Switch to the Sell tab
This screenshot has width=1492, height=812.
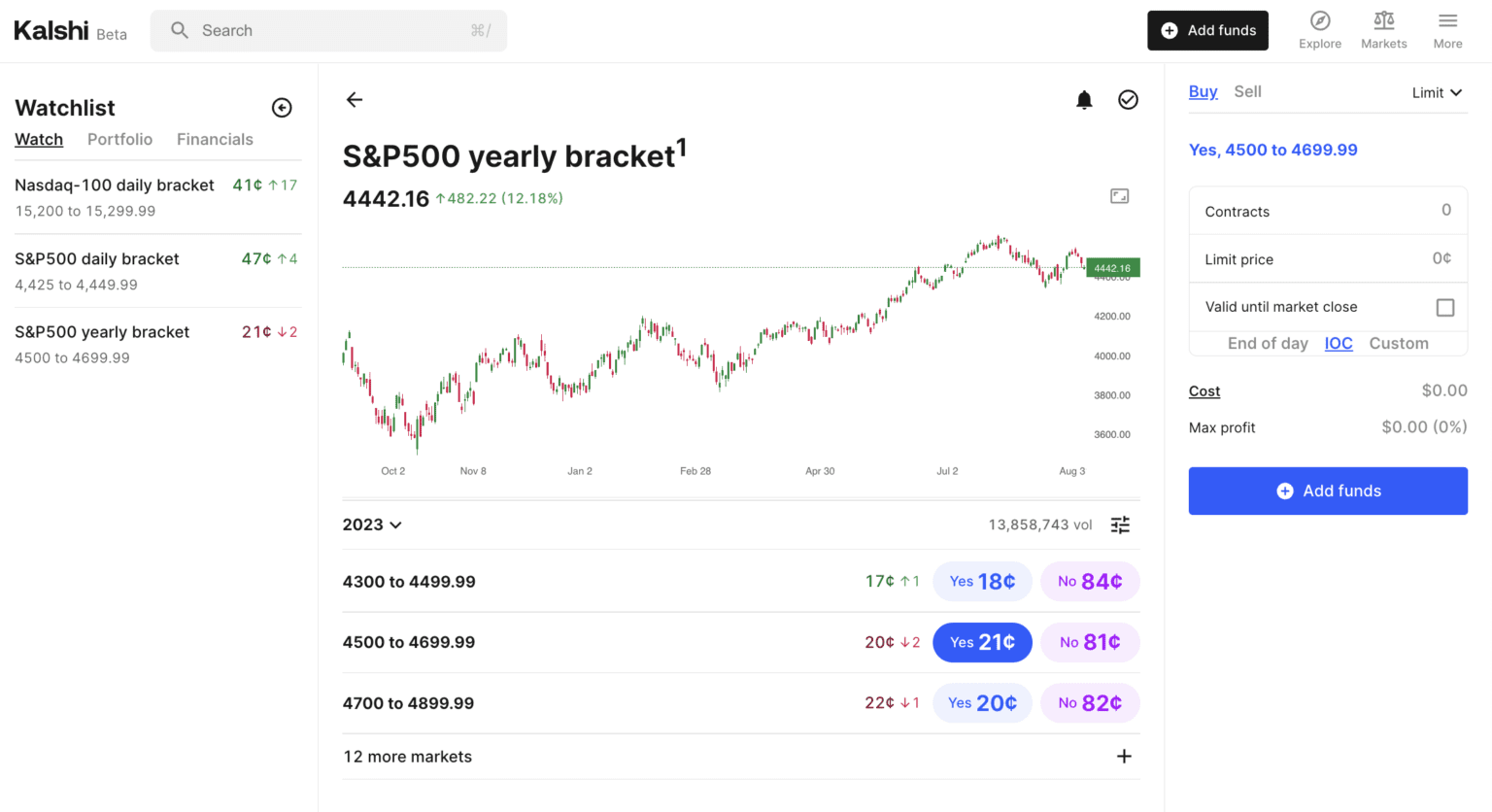[x=1247, y=90]
